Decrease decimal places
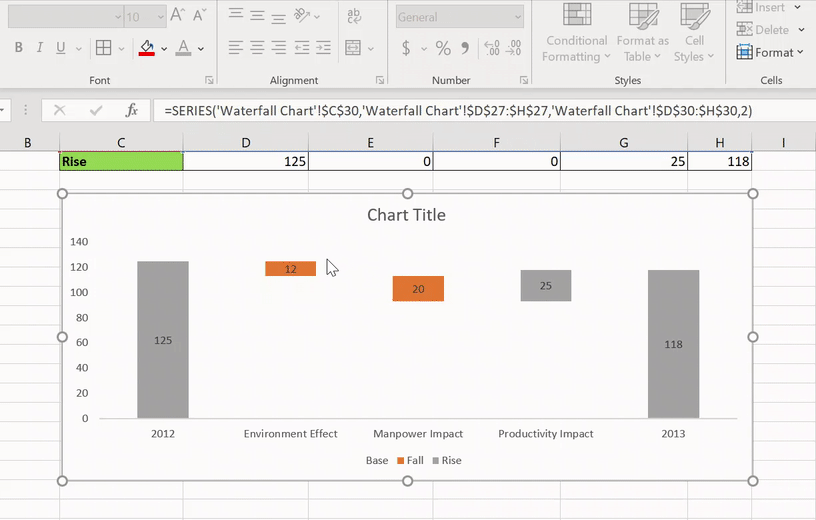The image size is (816, 520). [x=513, y=48]
